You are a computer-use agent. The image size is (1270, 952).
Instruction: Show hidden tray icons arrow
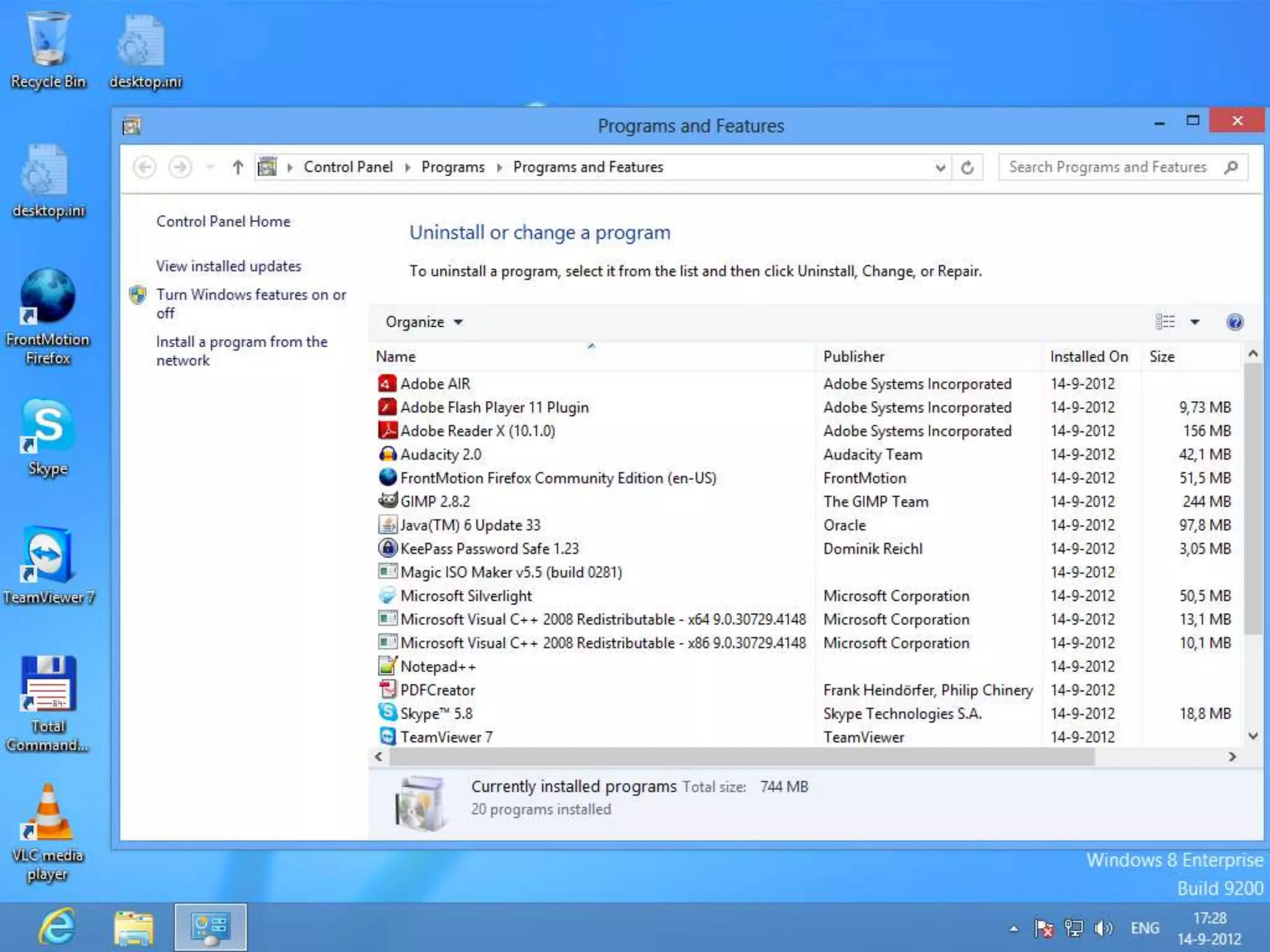(1014, 928)
